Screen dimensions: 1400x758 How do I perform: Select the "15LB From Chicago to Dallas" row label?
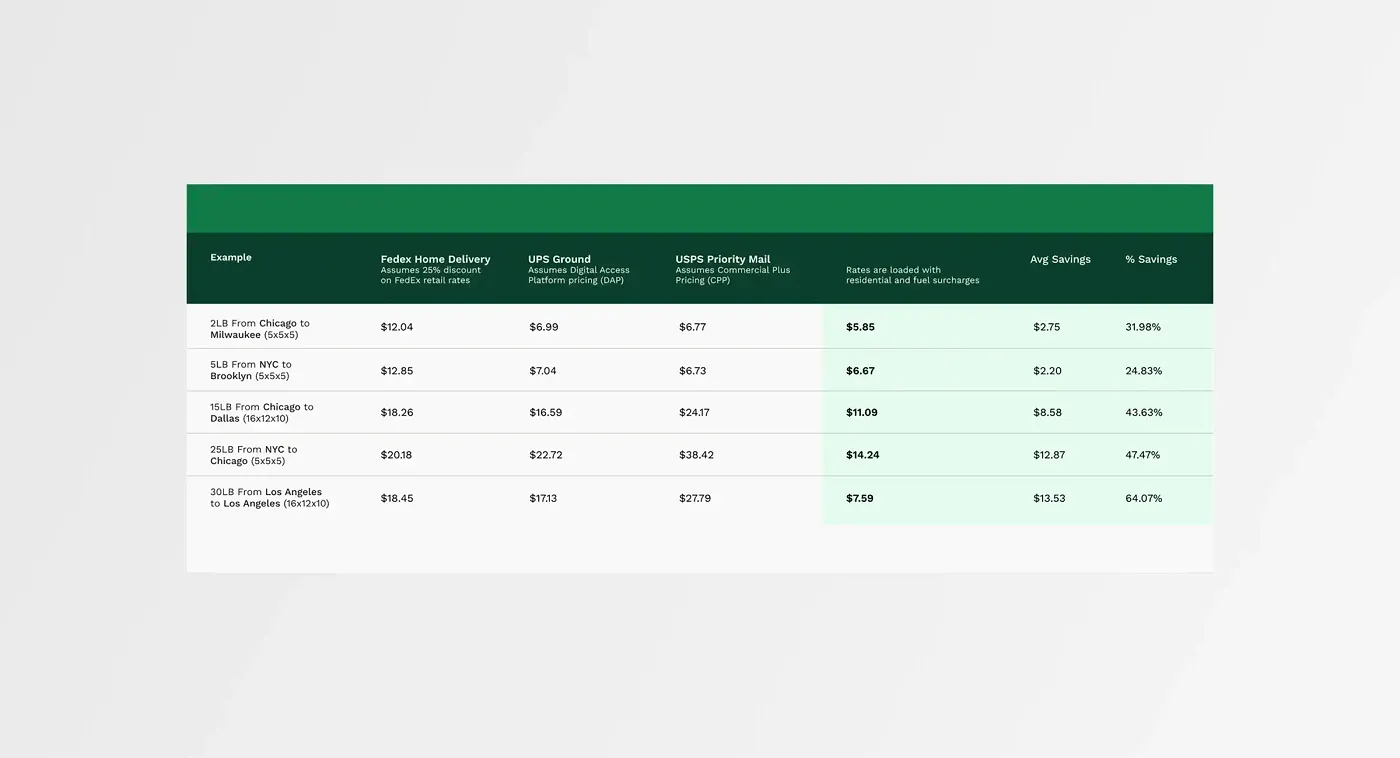[262, 413]
